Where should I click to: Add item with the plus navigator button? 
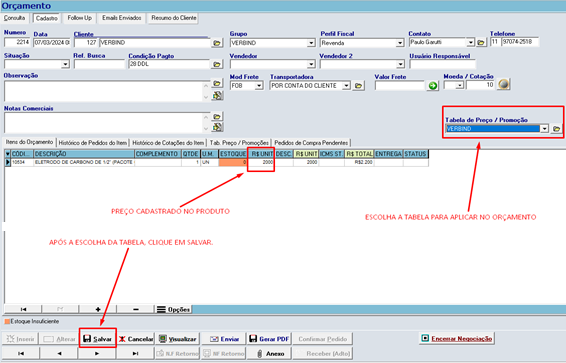[98, 309]
